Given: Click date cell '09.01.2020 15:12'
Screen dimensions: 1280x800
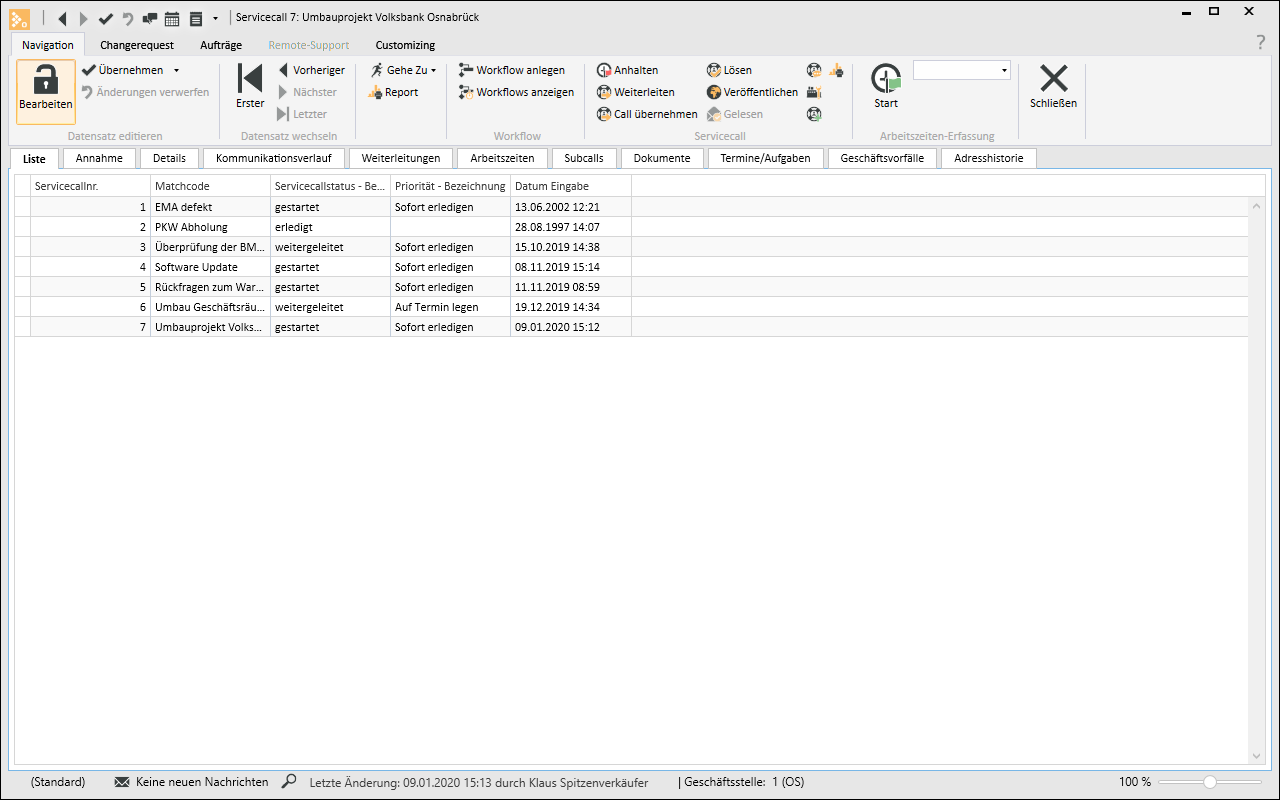Looking at the screenshot, I should point(570,327).
